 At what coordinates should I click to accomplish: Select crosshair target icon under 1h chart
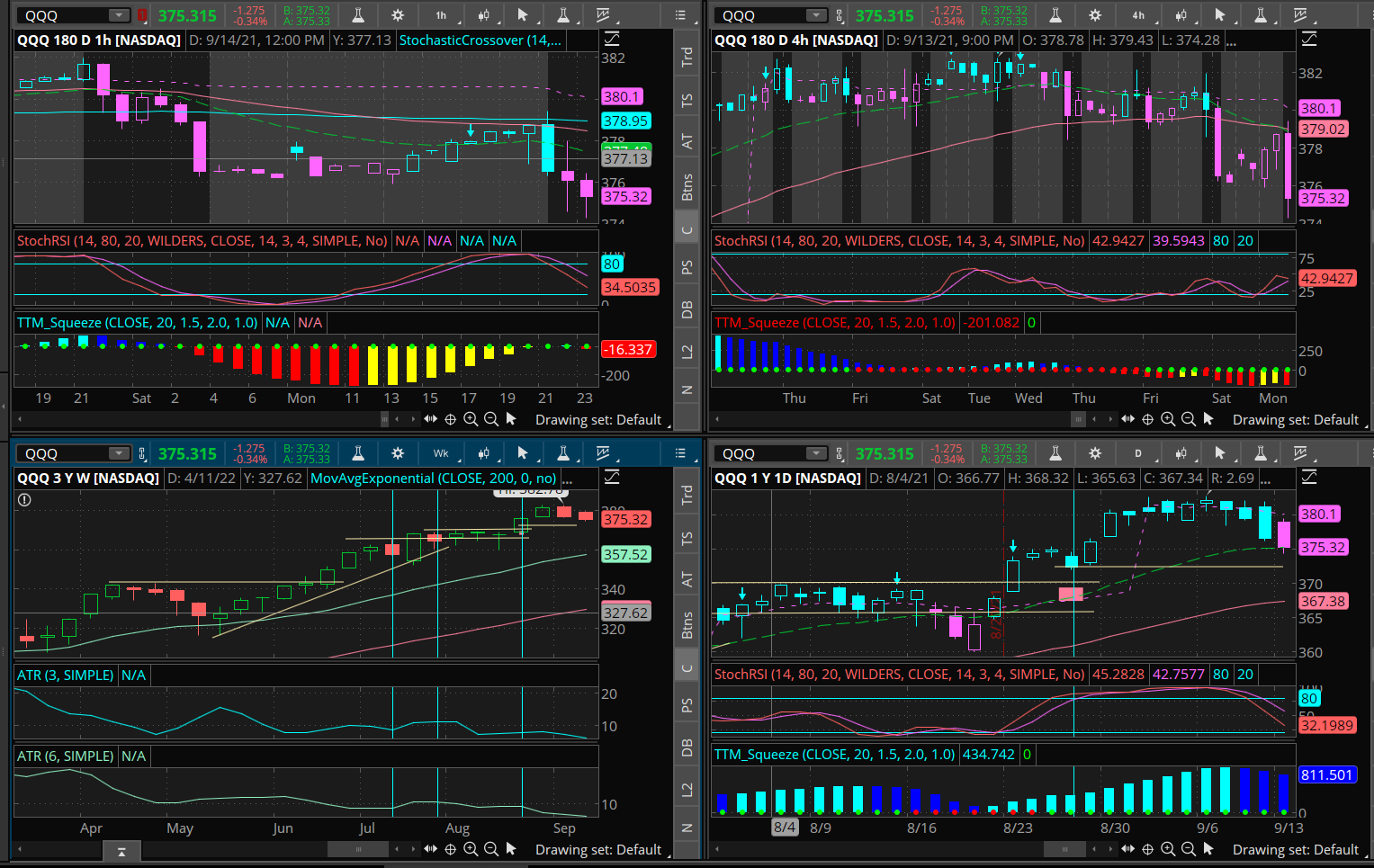click(451, 419)
